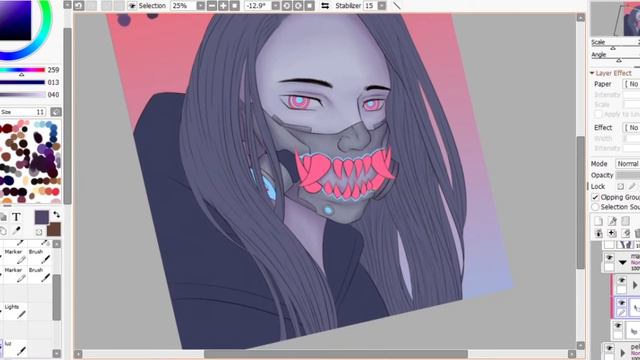The image size is (640, 360).
Task: Open the blending Mode Normal dropdown
Action: click(628, 164)
